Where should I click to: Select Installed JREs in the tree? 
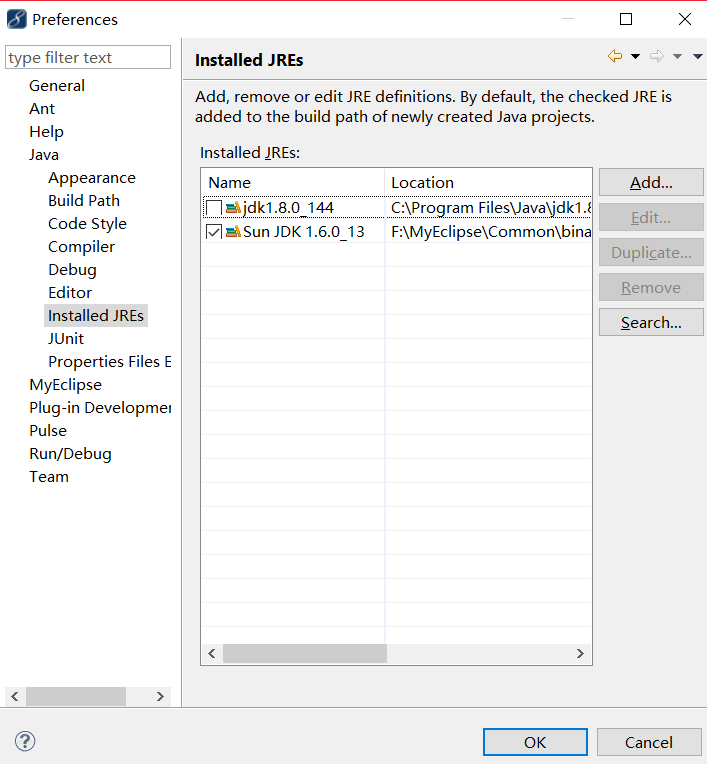tap(96, 316)
